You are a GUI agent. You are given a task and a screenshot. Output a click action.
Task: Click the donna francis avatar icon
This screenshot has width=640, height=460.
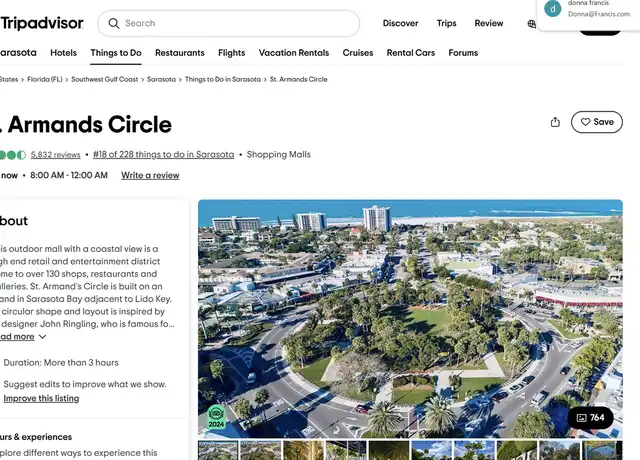[x=553, y=8]
